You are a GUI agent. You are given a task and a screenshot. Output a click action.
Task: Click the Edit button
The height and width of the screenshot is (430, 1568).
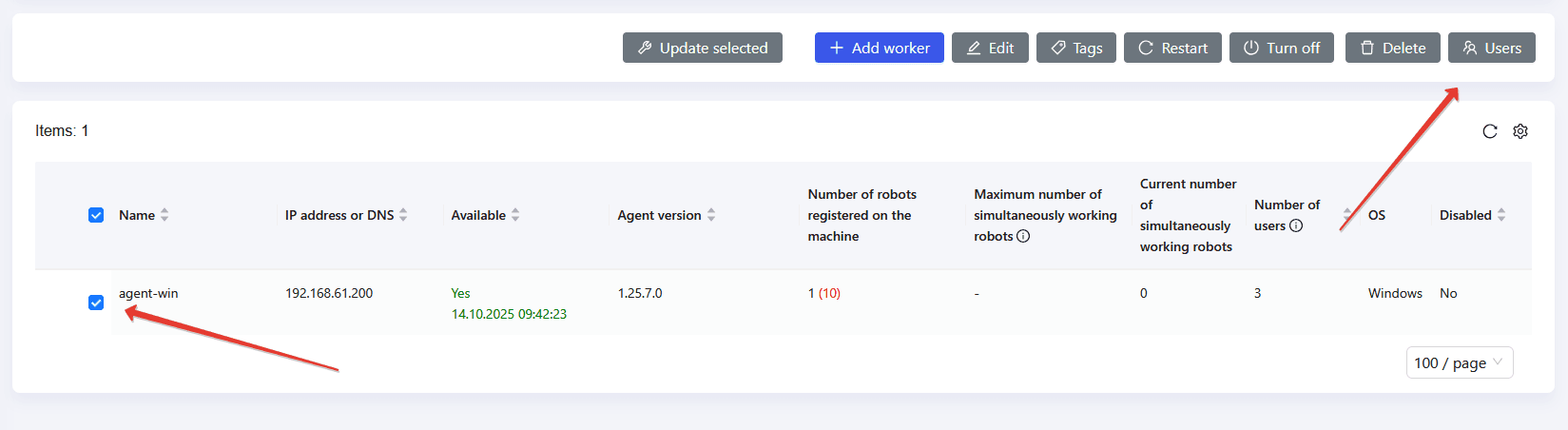(x=990, y=48)
